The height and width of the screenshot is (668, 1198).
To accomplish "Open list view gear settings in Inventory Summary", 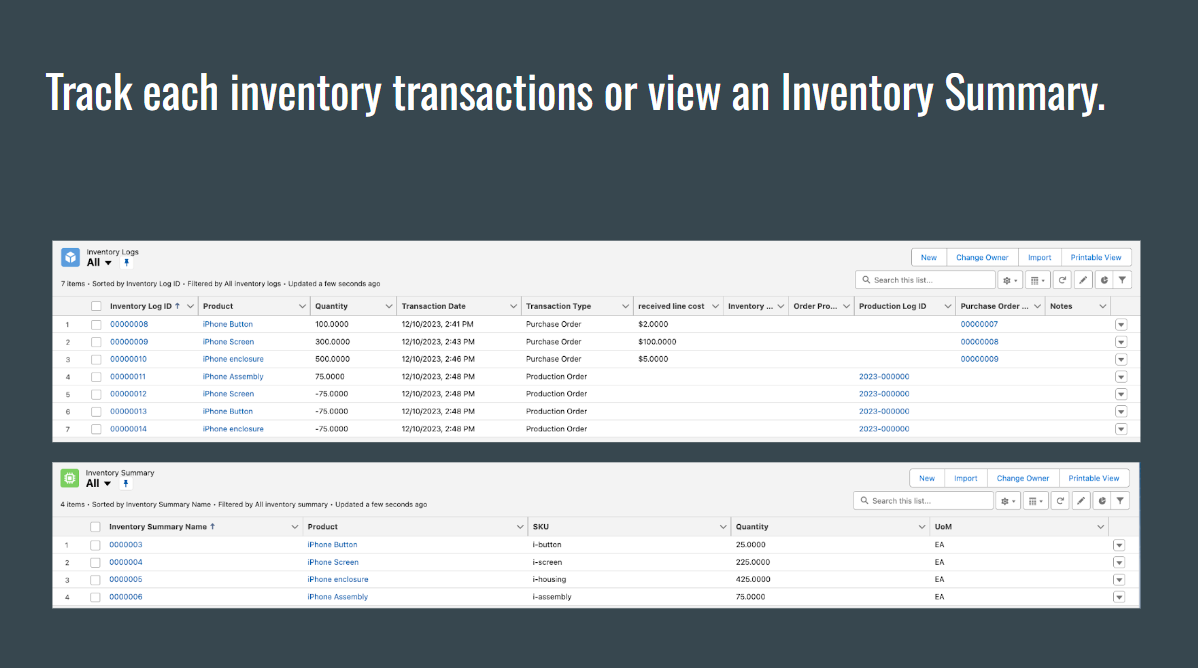I will [1008, 501].
